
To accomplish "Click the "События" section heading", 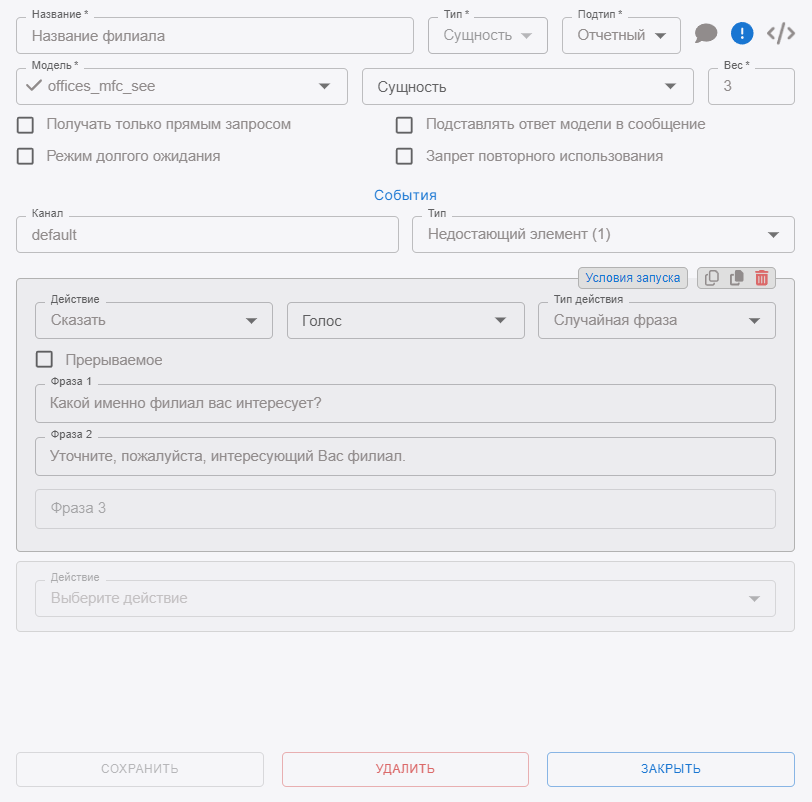I will tap(405, 195).
